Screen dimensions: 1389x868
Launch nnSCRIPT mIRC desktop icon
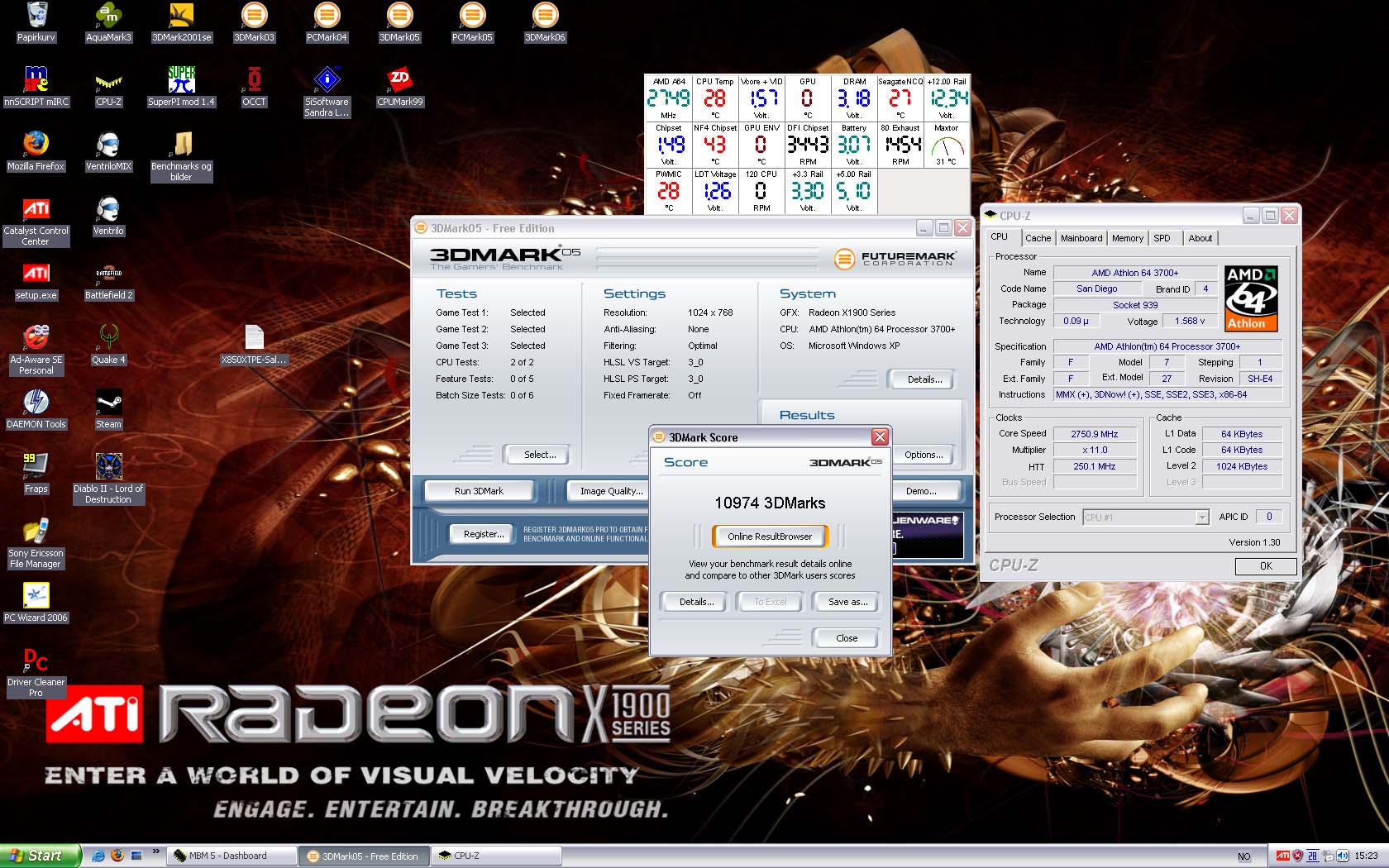click(36, 86)
